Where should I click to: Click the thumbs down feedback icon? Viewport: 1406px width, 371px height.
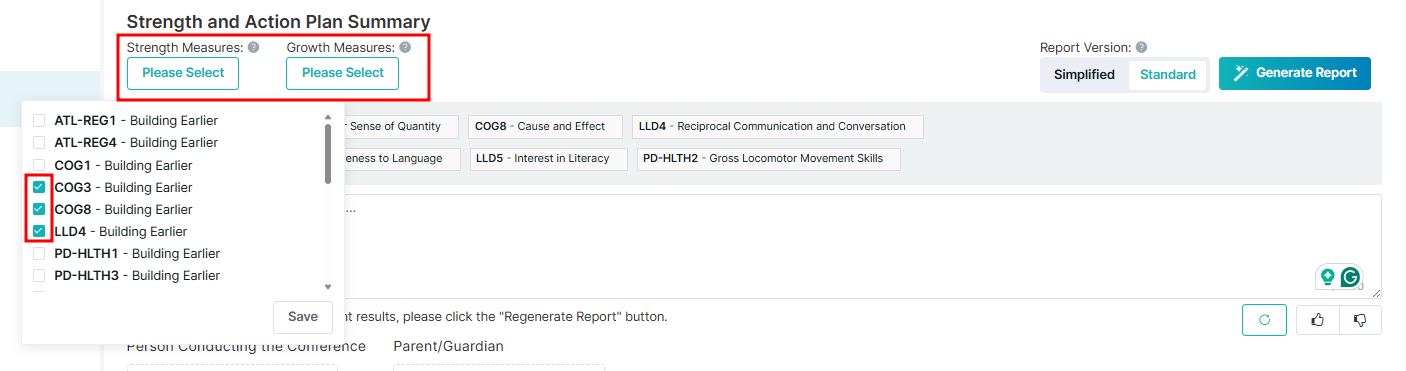click(1360, 320)
